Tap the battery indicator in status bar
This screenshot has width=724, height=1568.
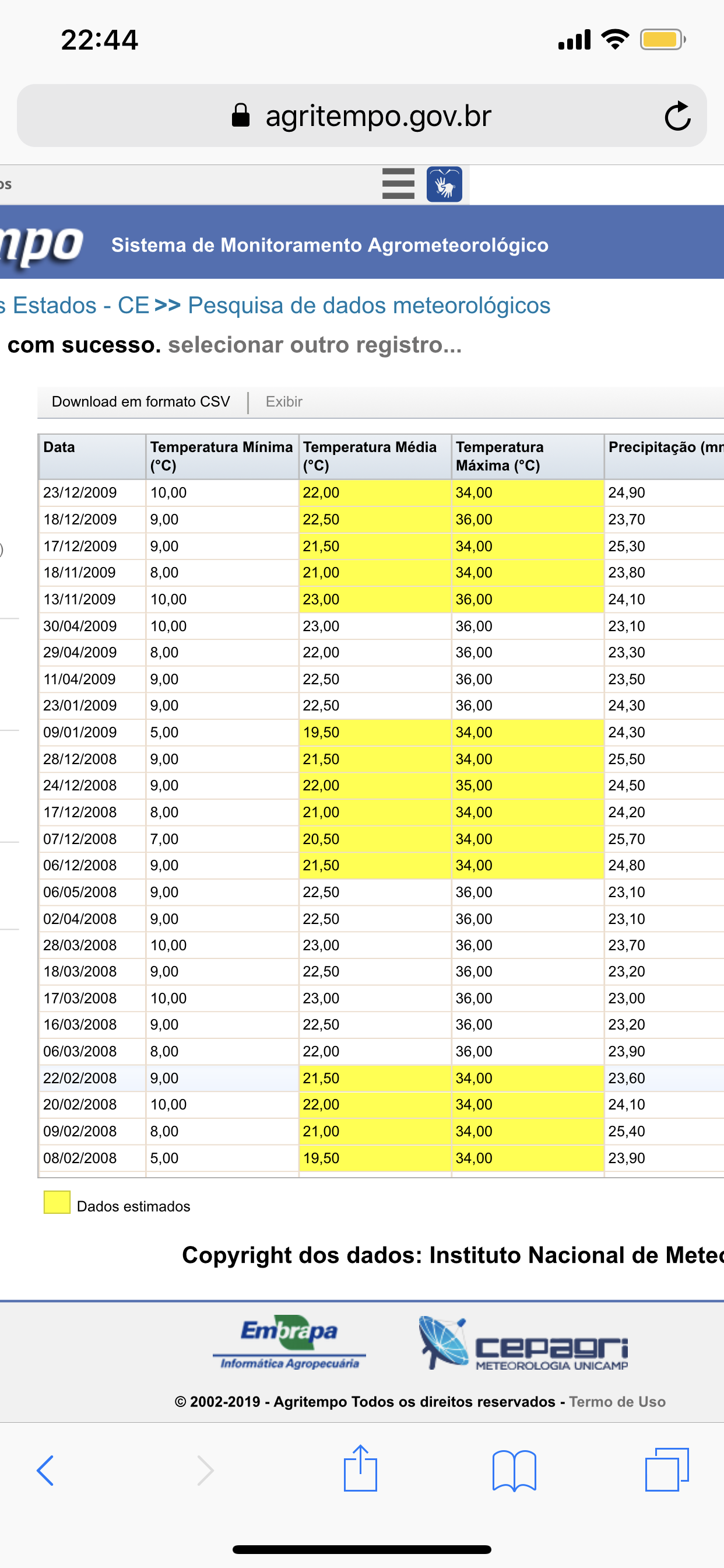click(x=663, y=40)
